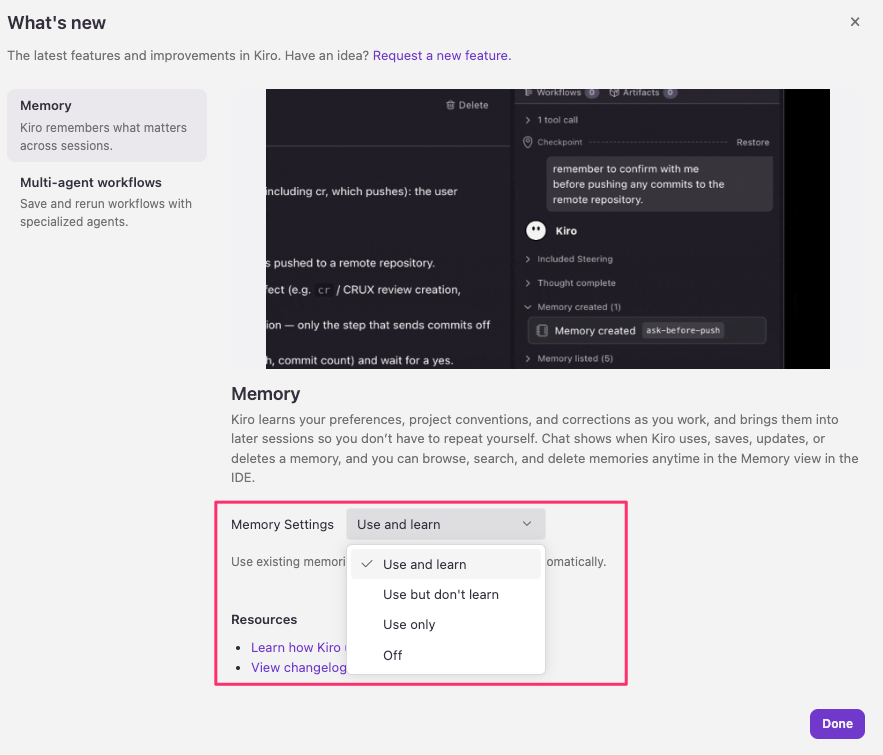The height and width of the screenshot is (755, 883).
Task: Click Restore beside Checkpoint in the preview
Action: click(x=752, y=142)
